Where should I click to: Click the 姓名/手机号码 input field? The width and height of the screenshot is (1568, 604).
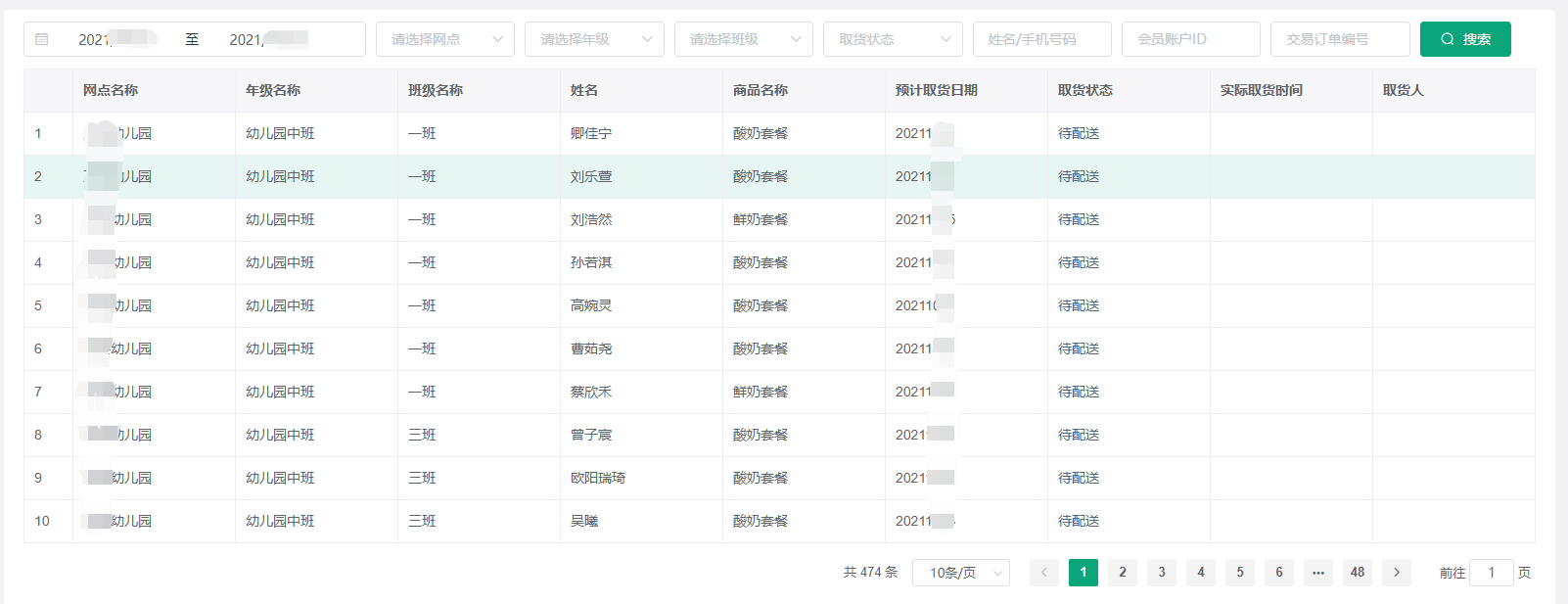[x=1041, y=39]
